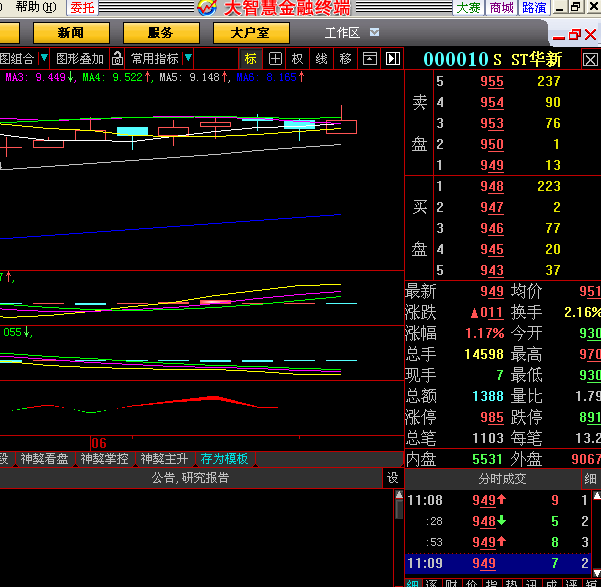The image size is (601, 587).
Task: Click the MA5: 9.148 indicator value
Action: [x=193, y=77]
